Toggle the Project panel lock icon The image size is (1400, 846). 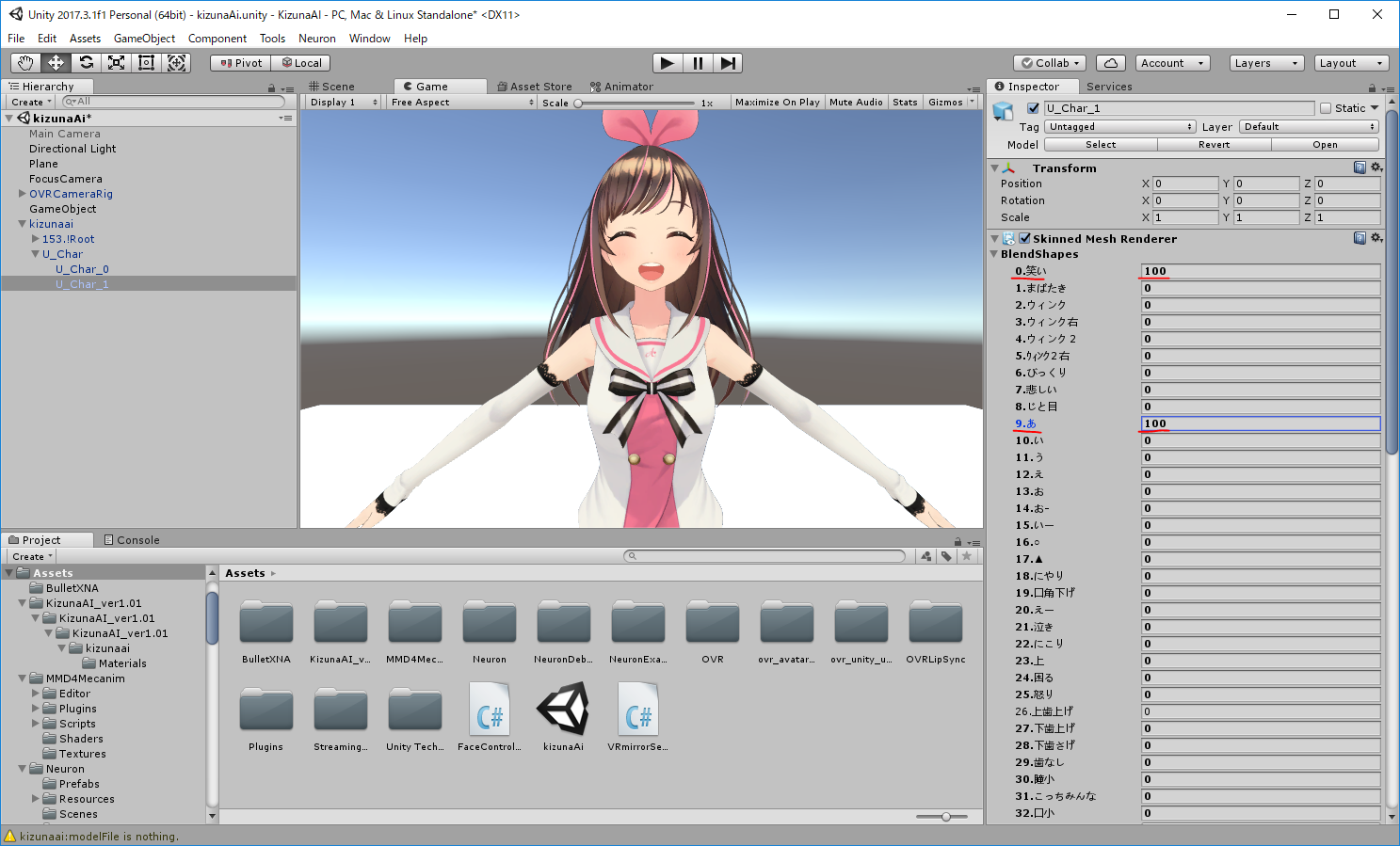(x=957, y=541)
